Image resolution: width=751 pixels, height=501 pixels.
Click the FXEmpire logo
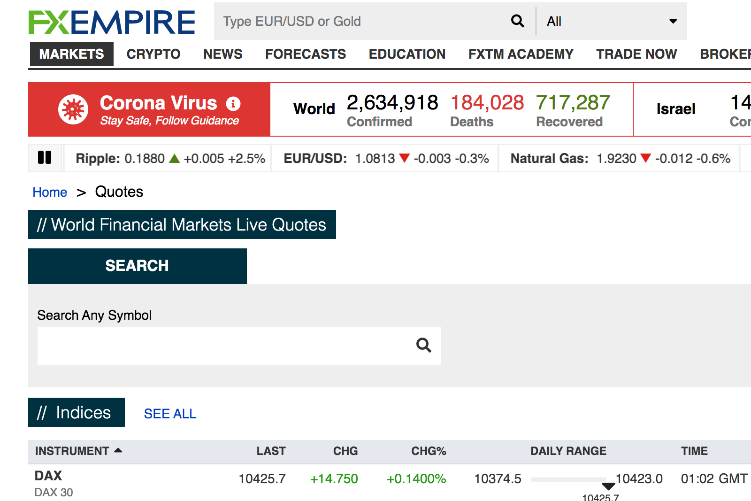[x=112, y=22]
